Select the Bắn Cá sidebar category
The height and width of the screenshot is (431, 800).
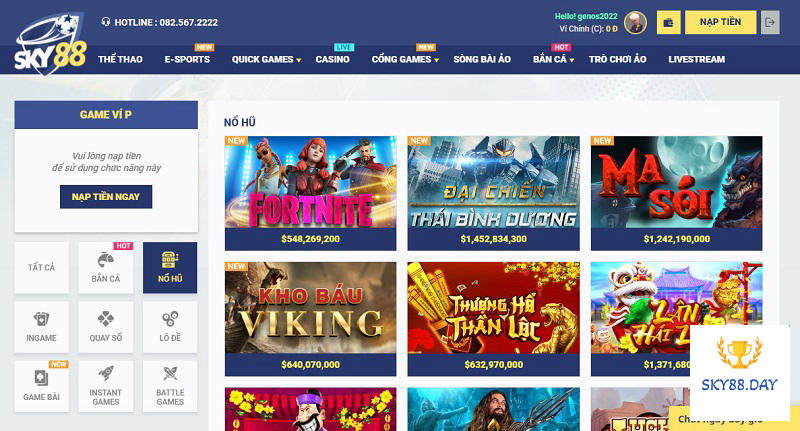[105, 267]
